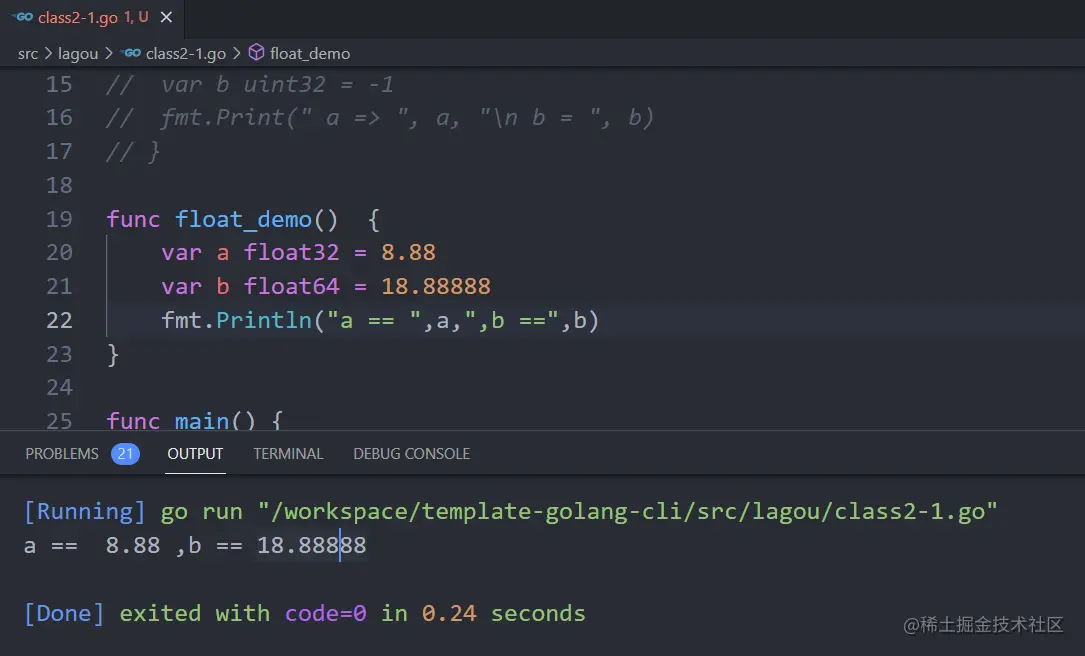The image size is (1085, 656).
Task: Click line number 15 in the gutter
Action: [x=59, y=84]
